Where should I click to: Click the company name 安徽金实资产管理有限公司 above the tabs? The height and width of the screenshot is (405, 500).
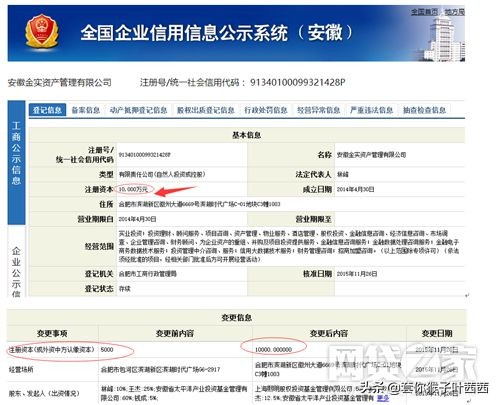60,82
